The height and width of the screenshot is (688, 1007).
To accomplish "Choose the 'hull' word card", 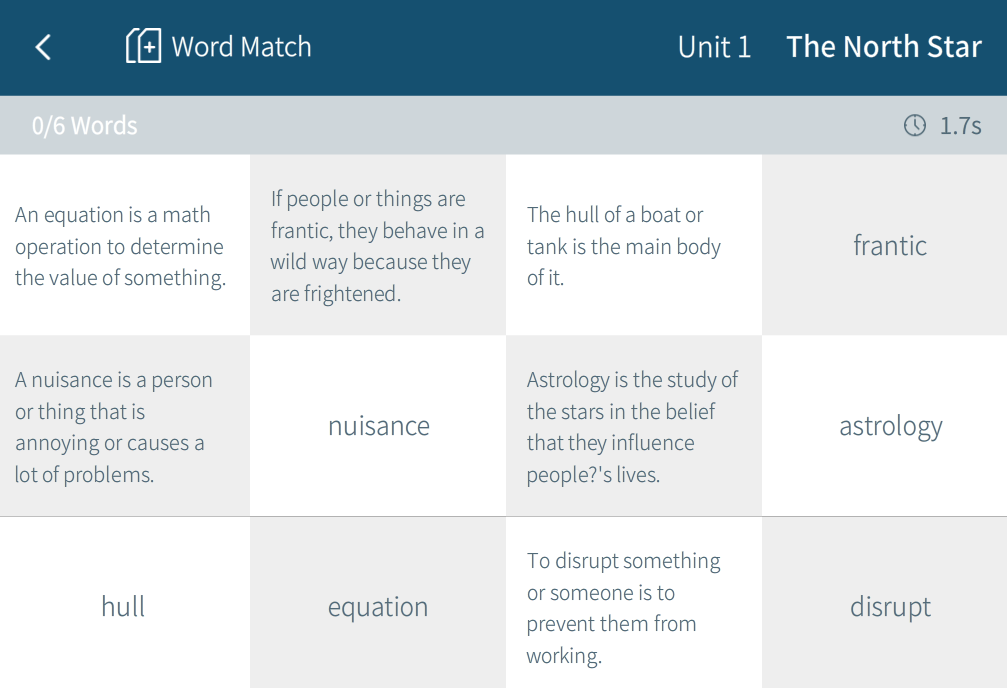I will pyautogui.click(x=124, y=606).
